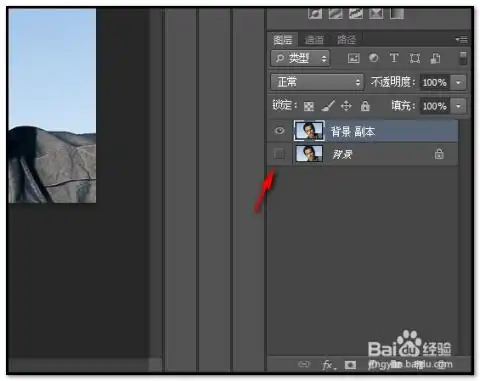The image size is (480, 381).
Task: Open the 填充 slider arrow
Action: 458,106
